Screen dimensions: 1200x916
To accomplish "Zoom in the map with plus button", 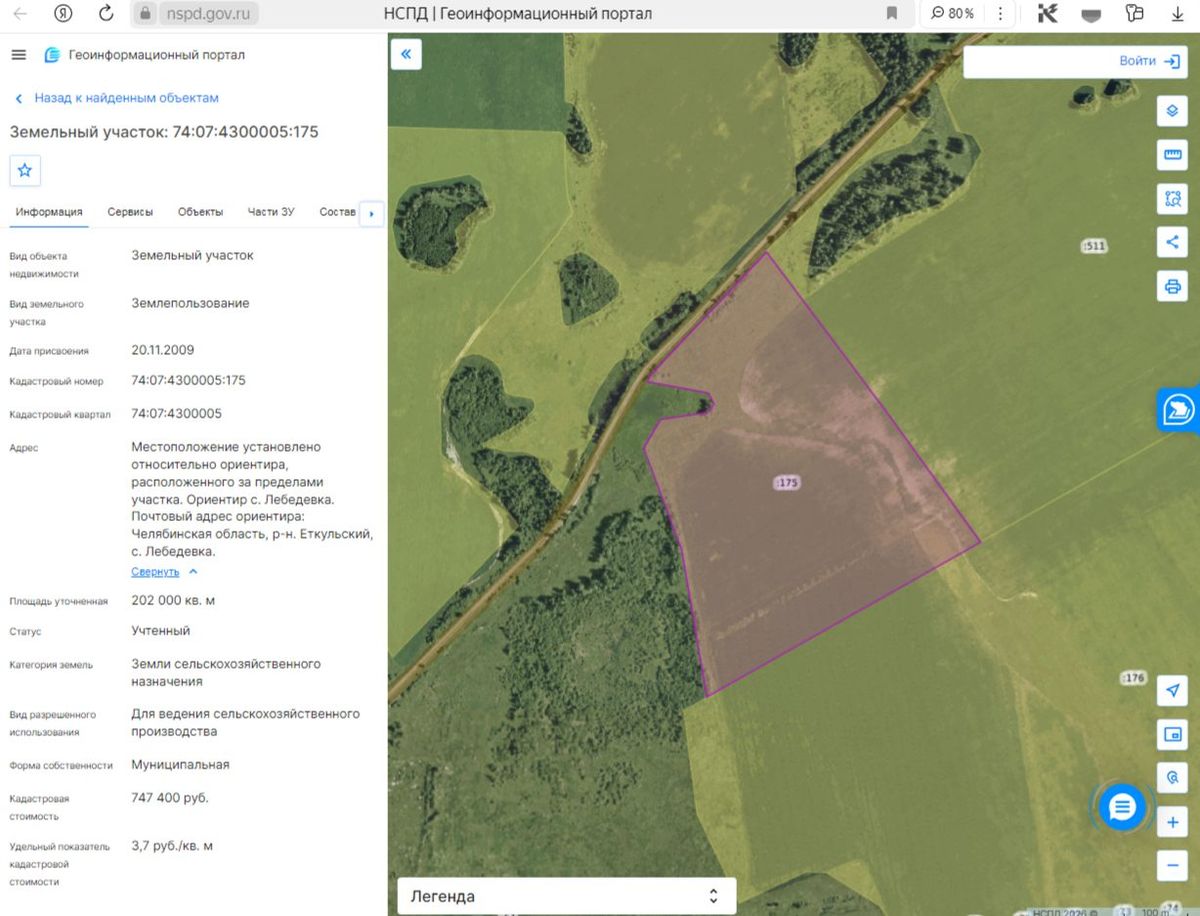I will [x=1172, y=823].
